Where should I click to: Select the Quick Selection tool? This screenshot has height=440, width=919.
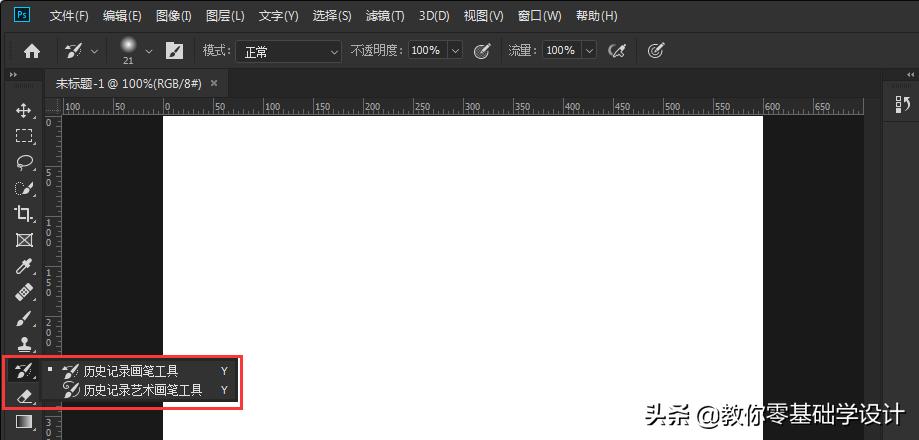(23, 188)
